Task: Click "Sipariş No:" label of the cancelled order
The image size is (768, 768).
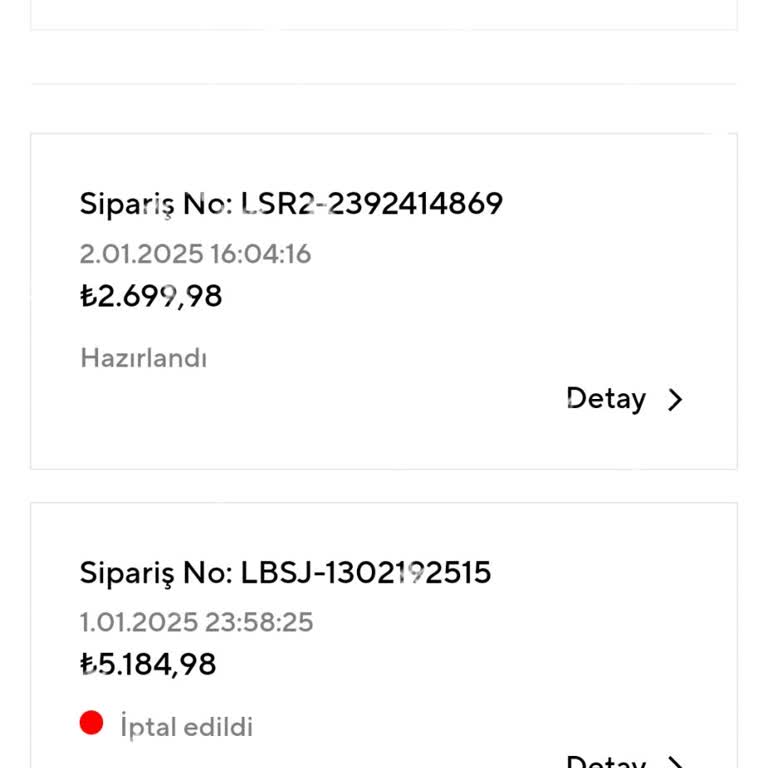Action: pos(156,573)
